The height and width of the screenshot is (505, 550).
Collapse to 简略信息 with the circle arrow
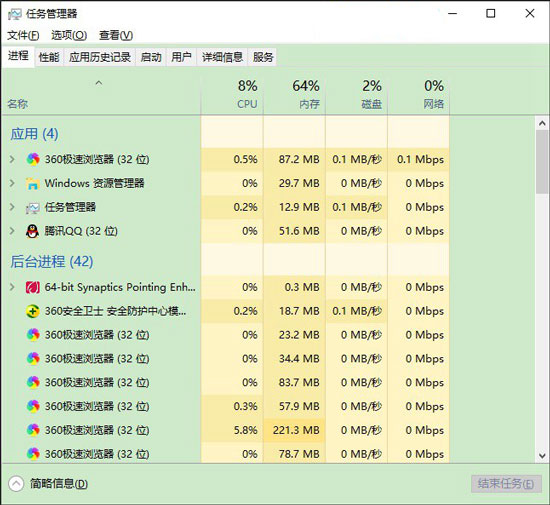pos(16,484)
